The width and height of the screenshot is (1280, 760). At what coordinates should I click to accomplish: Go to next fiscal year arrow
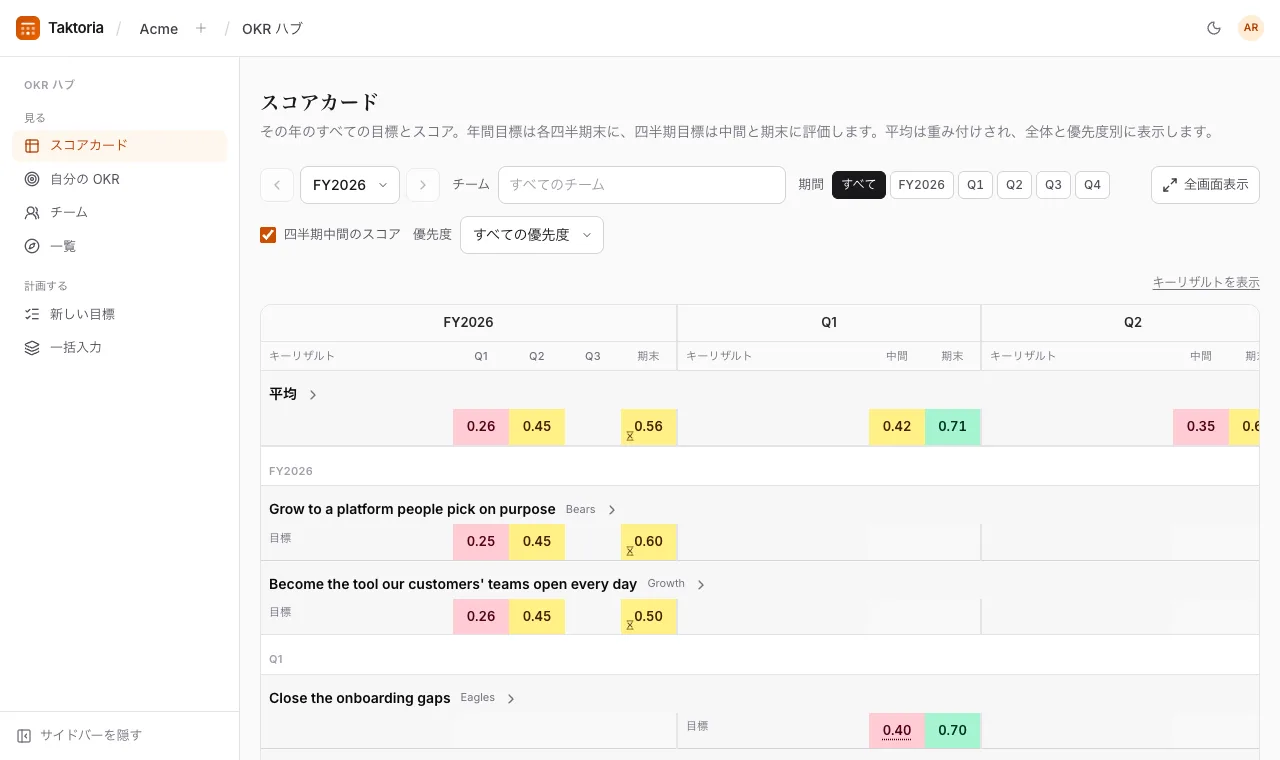point(423,185)
